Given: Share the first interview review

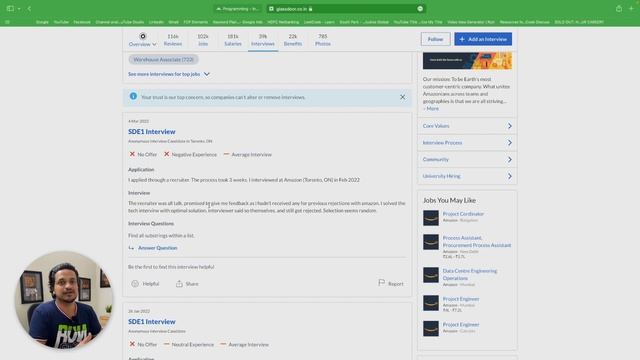Looking at the screenshot, I should 187,284.
